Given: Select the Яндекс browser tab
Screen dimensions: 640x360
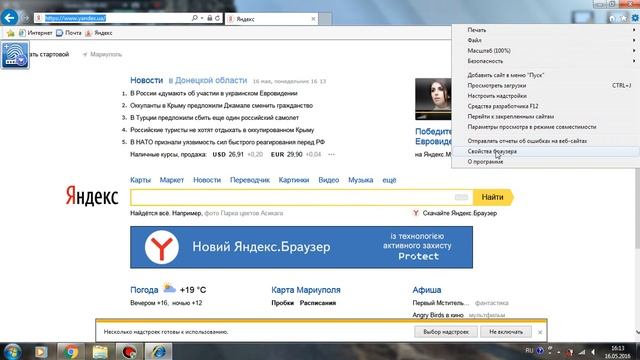Looking at the screenshot, I should 271,19.
